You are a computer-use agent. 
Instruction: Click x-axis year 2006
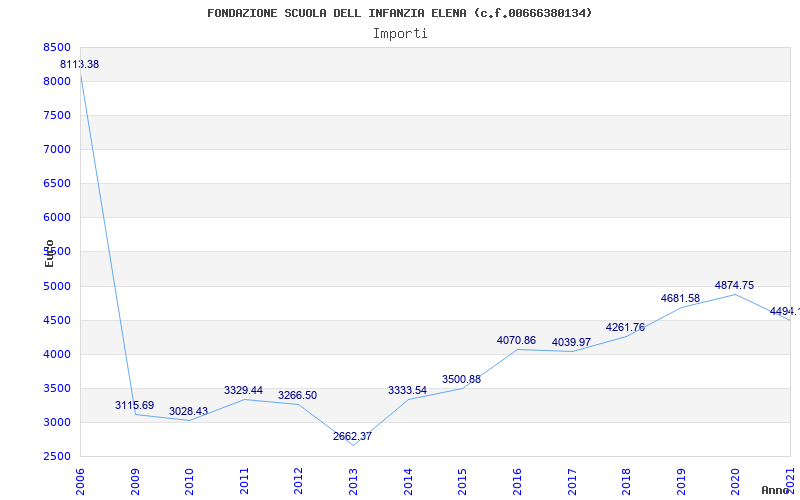pyautogui.click(x=81, y=482)
